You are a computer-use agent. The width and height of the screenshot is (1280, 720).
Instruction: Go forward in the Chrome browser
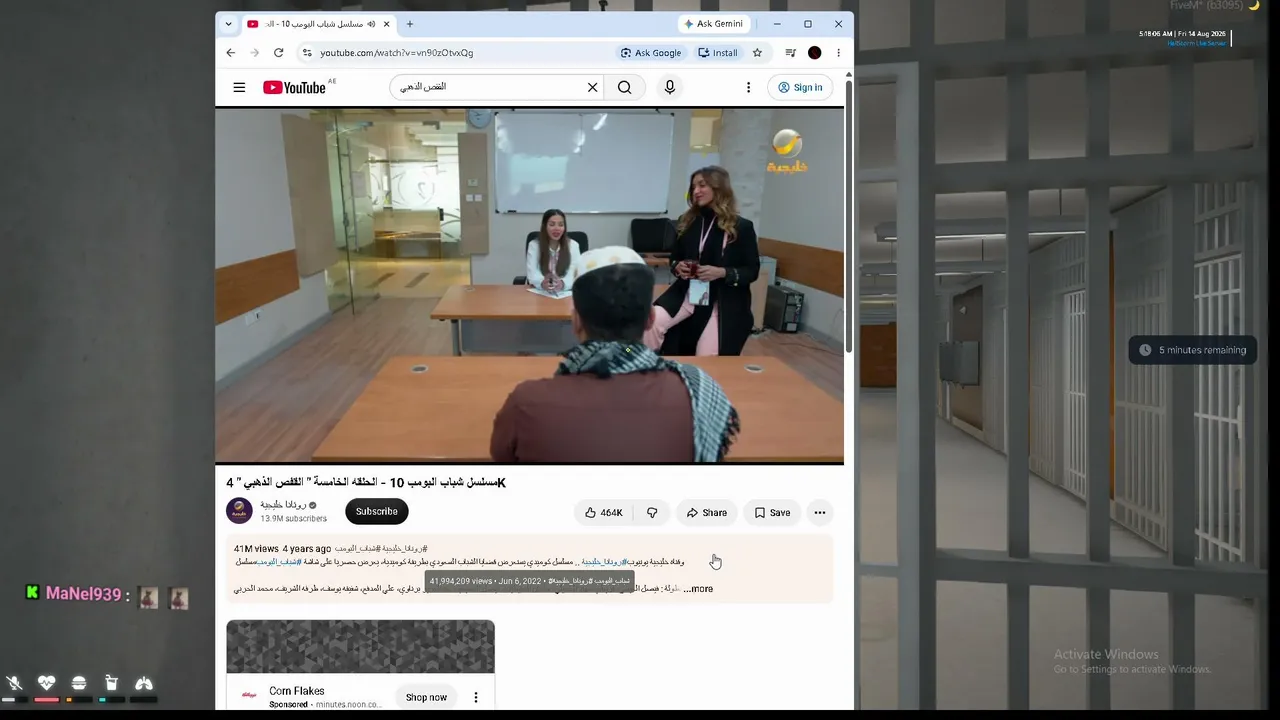(x=254, y=53)
